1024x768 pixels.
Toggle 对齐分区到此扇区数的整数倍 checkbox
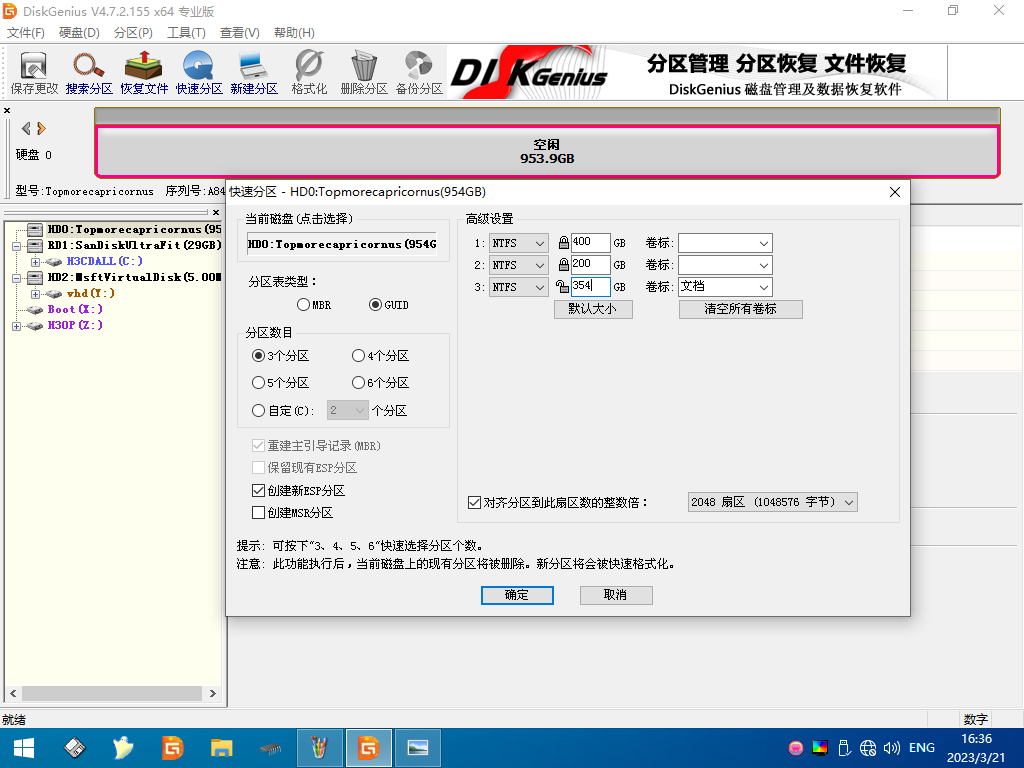point(474,502)
